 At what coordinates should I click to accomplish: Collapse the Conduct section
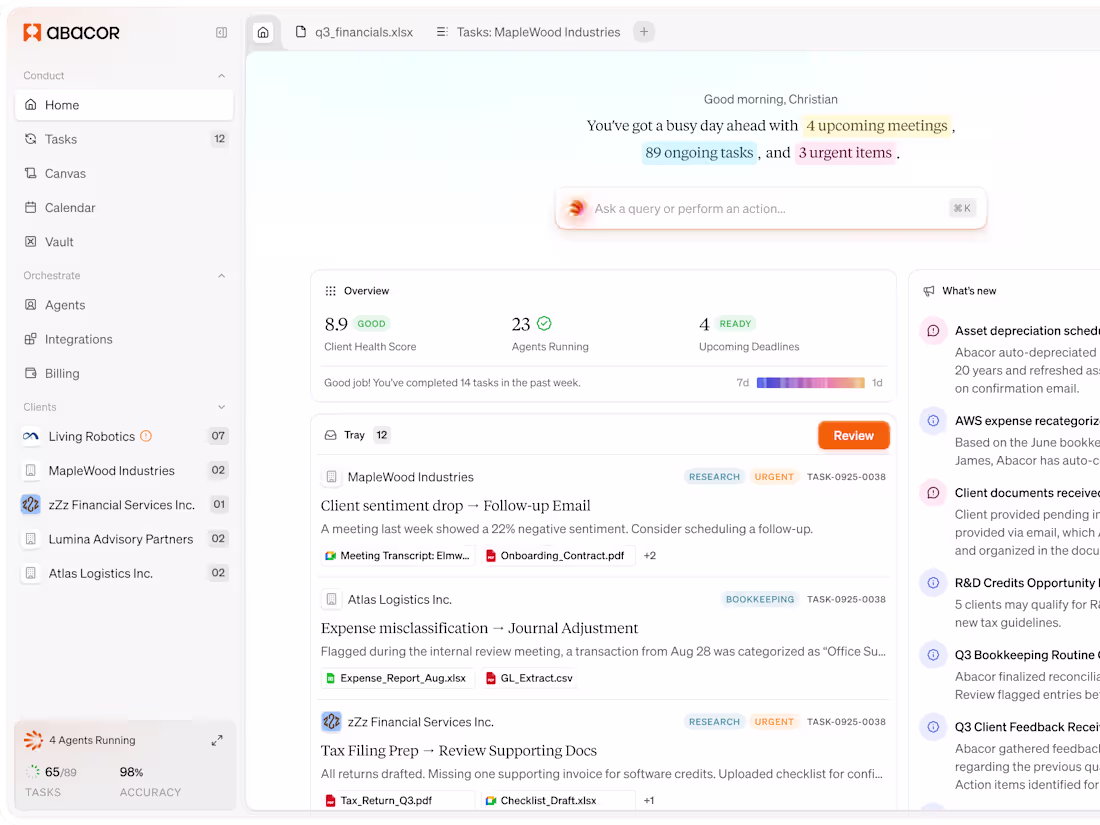(222, 76)
